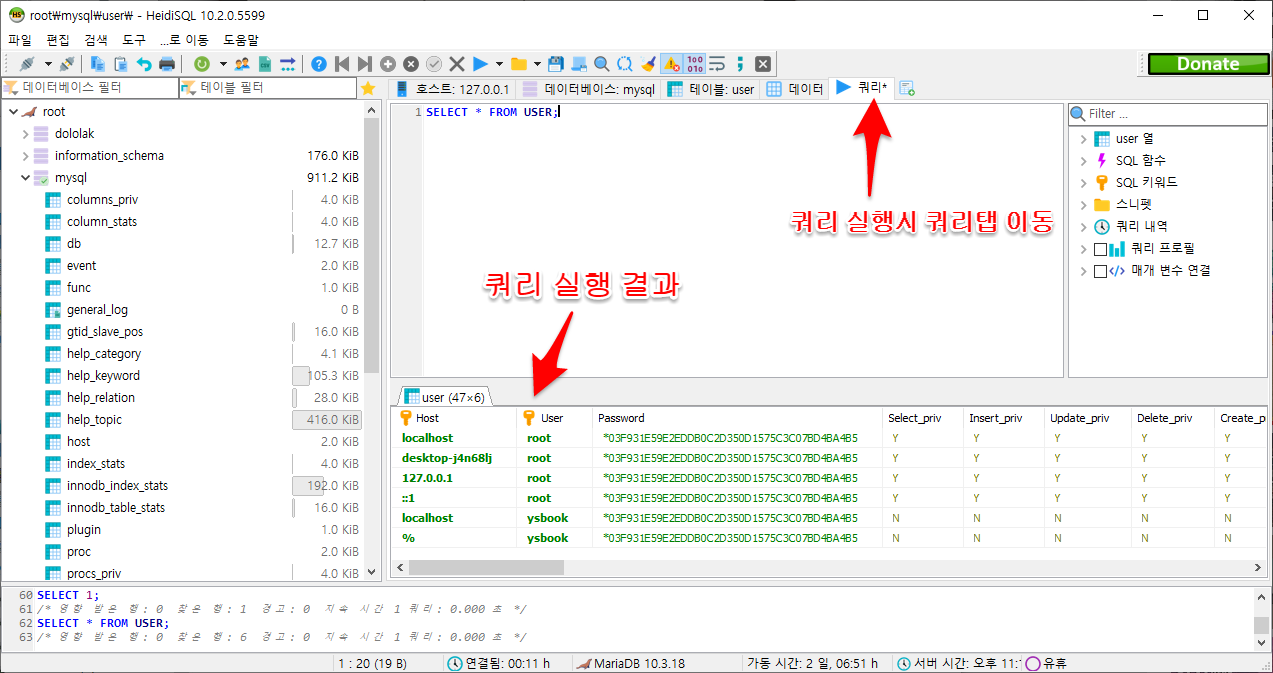Click the blue help question icon
The width and height of the screenshot is (1273, 673).
(x=319, y=64)
